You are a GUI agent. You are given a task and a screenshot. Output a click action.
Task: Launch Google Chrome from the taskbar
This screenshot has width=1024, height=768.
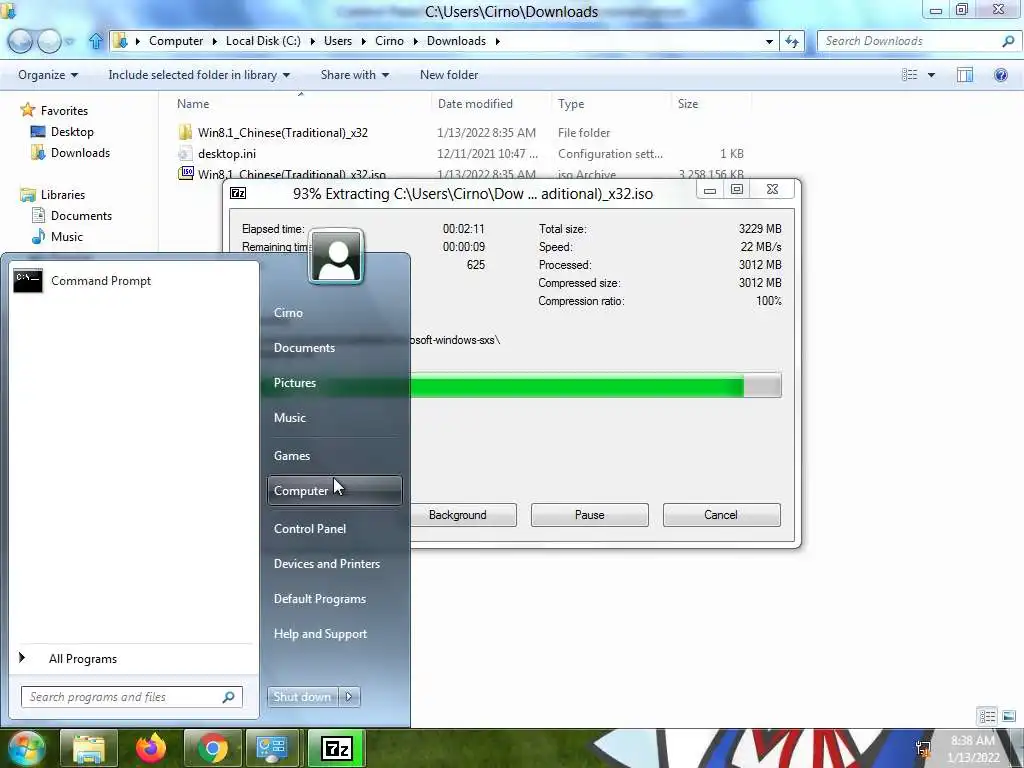click(212, 748)
